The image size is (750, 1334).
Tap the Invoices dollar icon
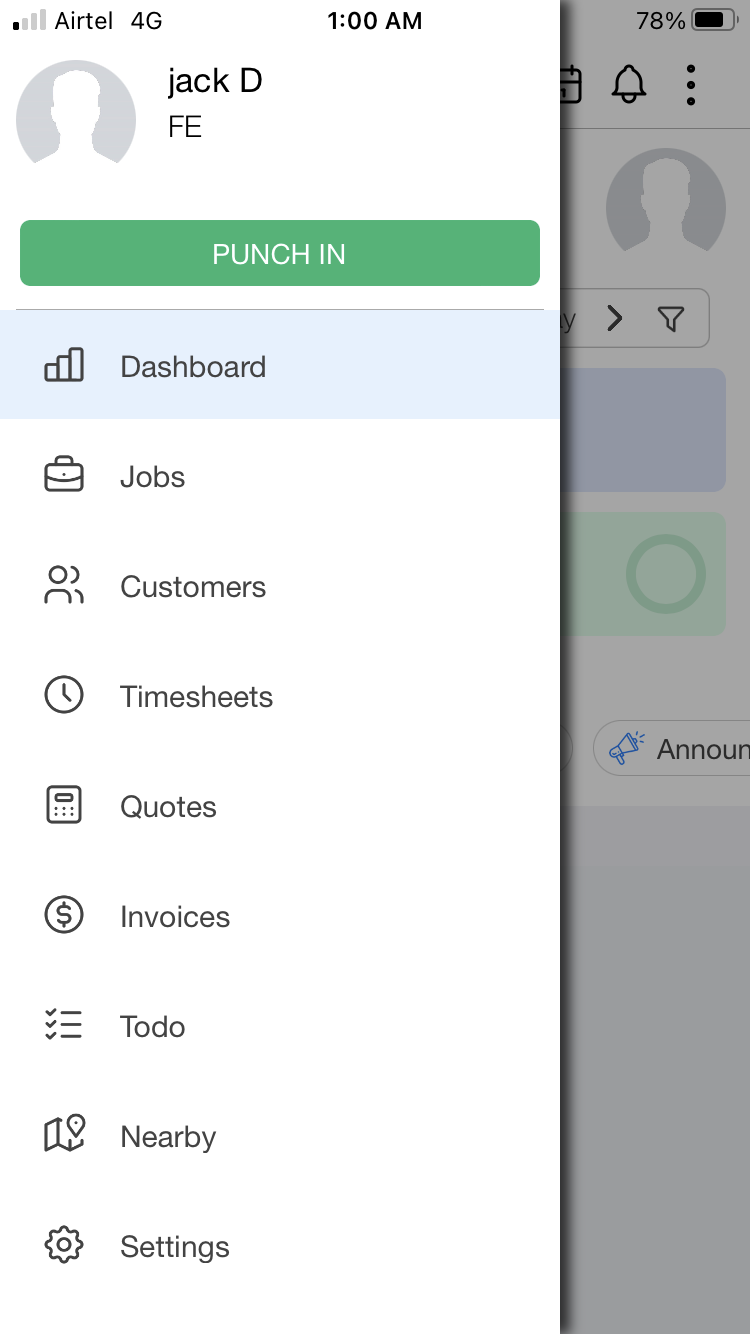click(64, 915)
